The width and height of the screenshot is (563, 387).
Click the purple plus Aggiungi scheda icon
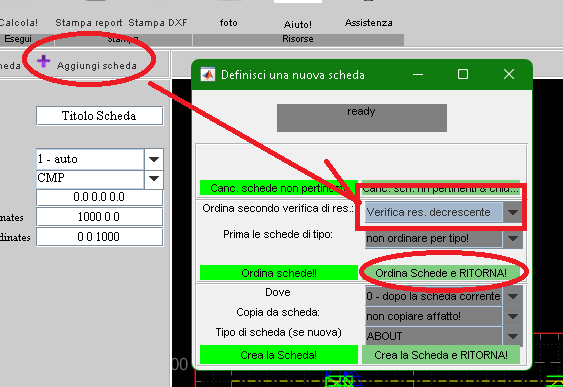pos(43,61)
